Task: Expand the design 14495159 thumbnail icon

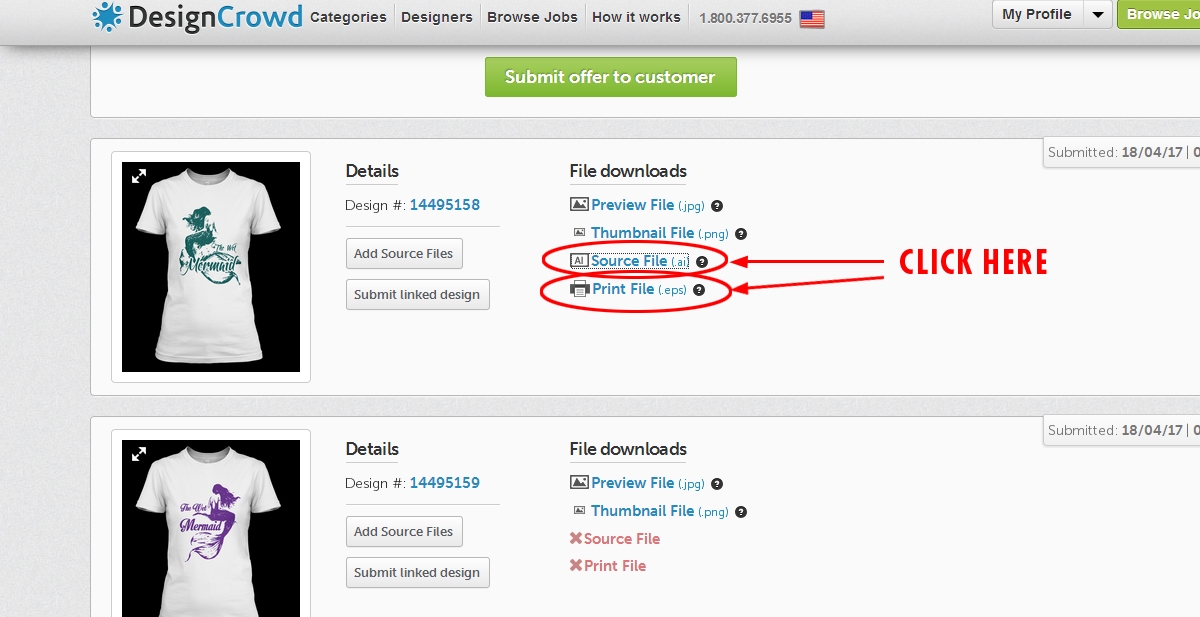Action: (139, 454)
